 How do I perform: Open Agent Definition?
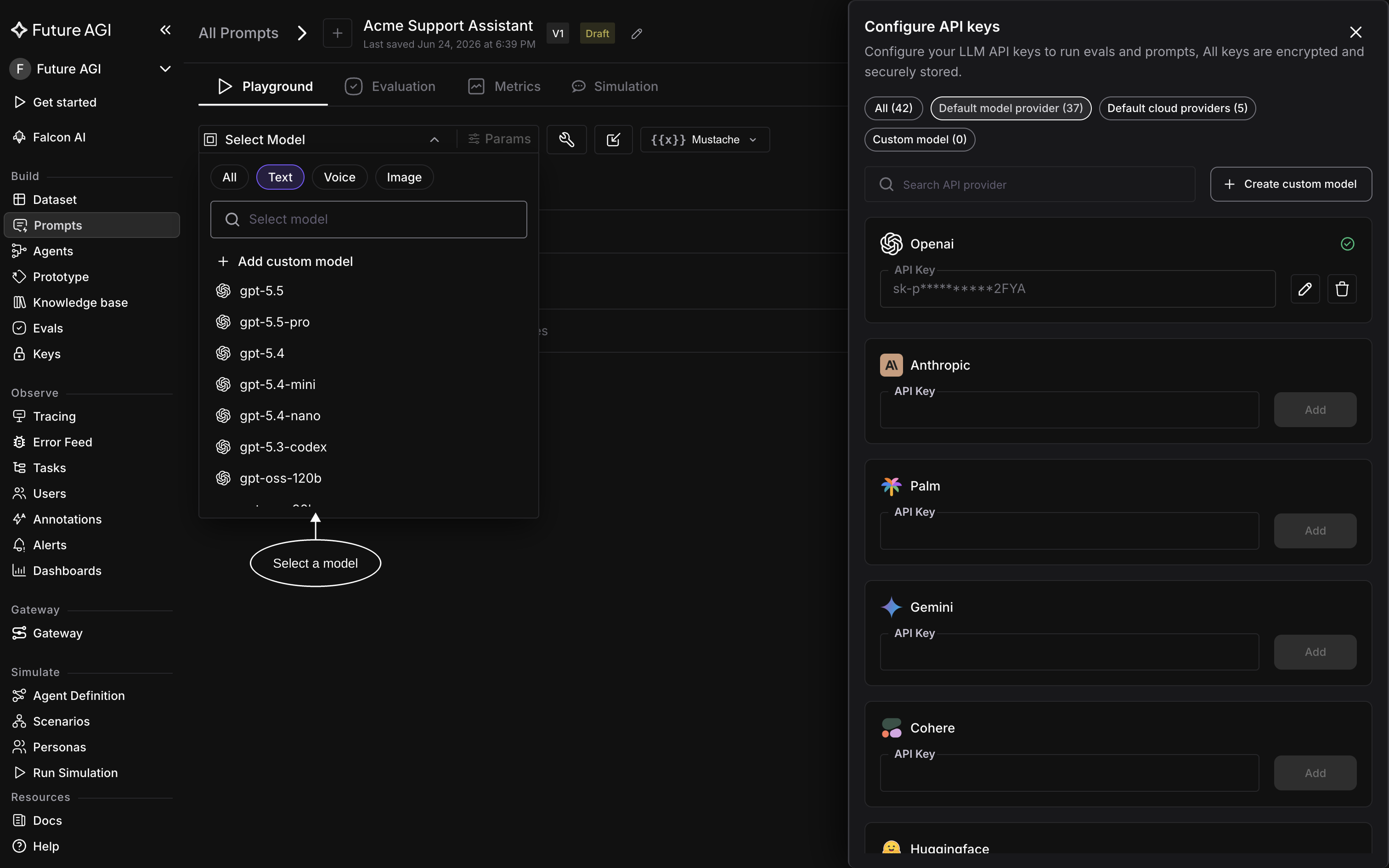(x=68, y=696)
